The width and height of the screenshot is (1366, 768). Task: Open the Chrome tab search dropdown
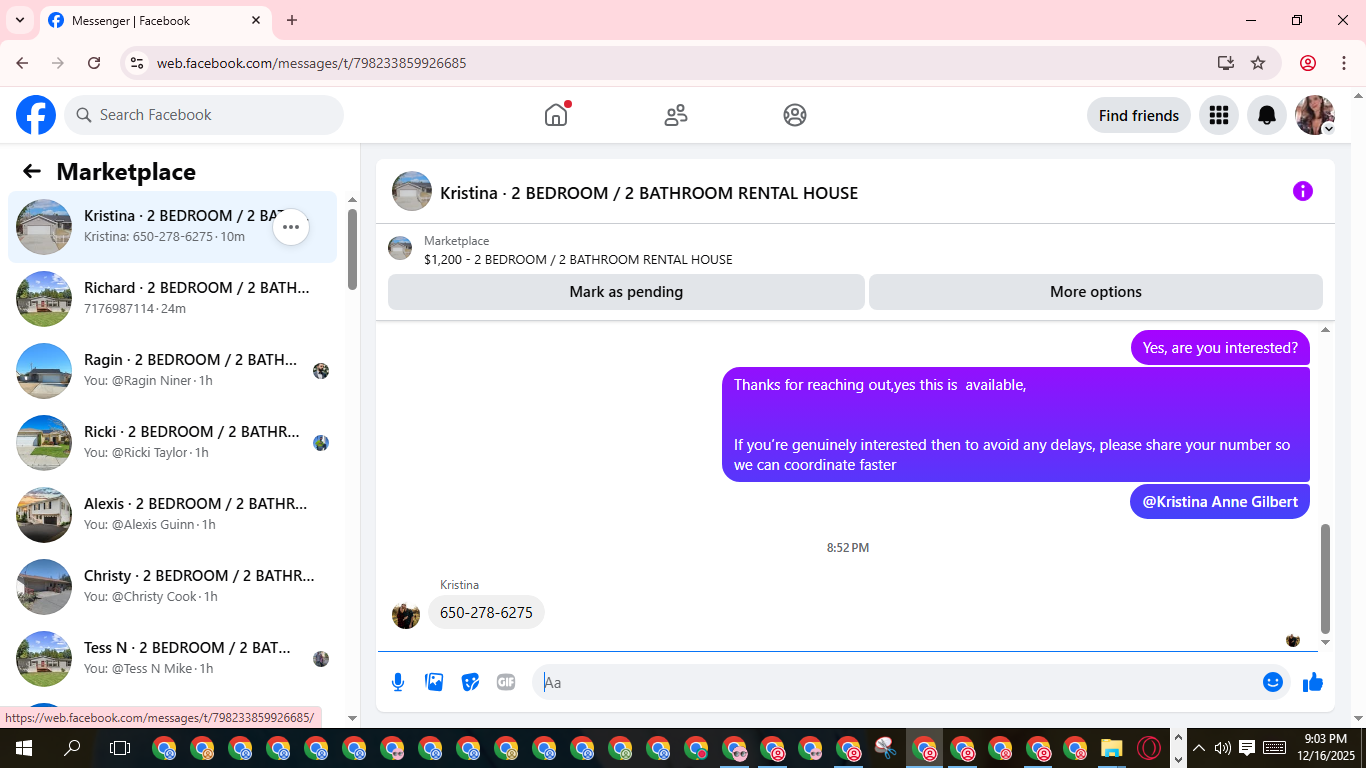pyautogui.click(x=20, y=20)
